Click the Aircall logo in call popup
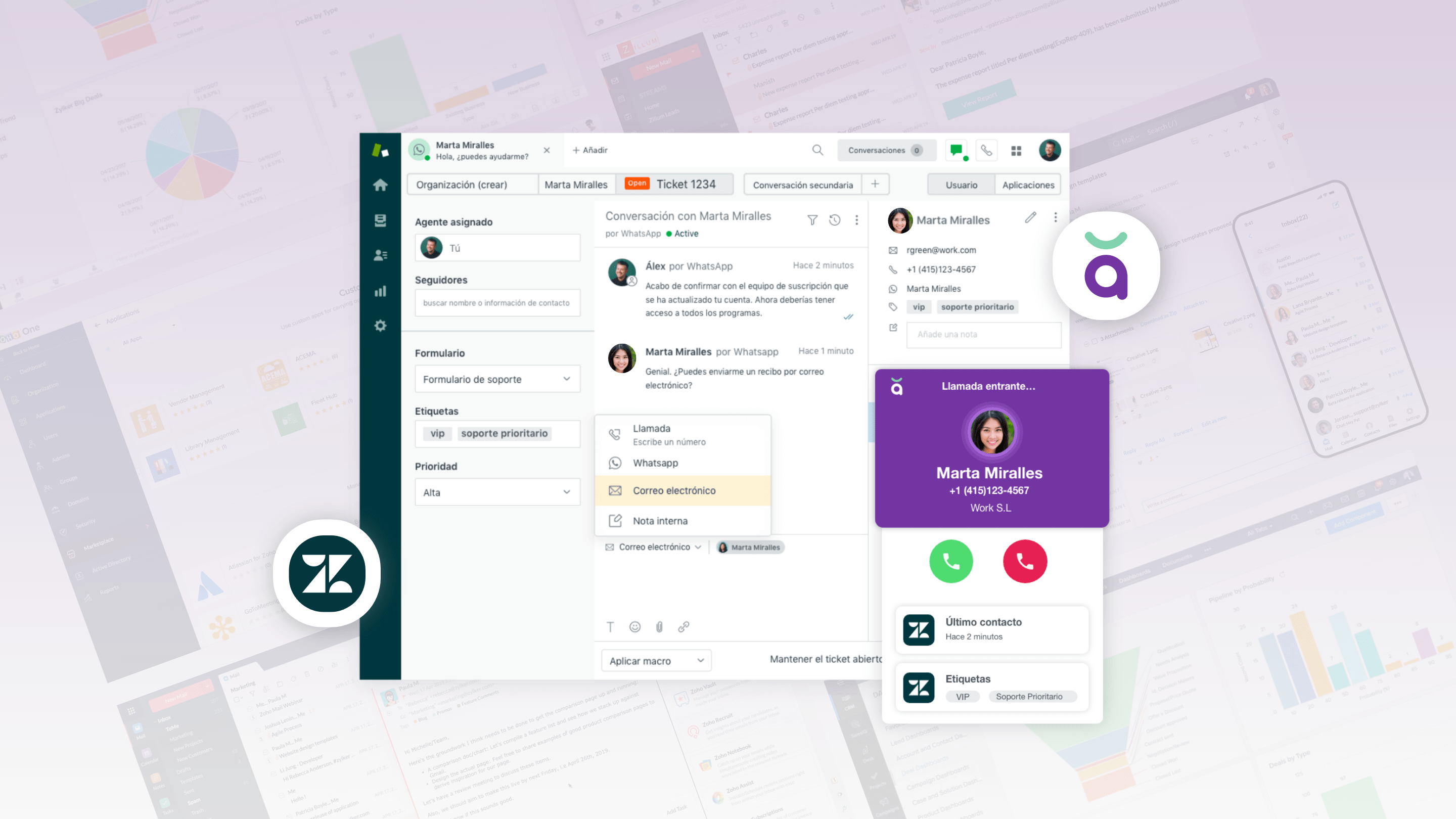Image resolution: width=1456 pixels, height=819 pixels. (x=896, y=387)
